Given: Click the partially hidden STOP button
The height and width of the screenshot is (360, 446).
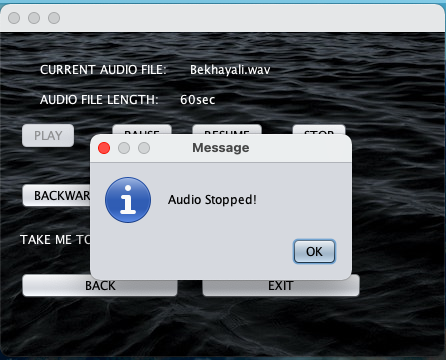Looking at the screenshot, I should point(319,130).
